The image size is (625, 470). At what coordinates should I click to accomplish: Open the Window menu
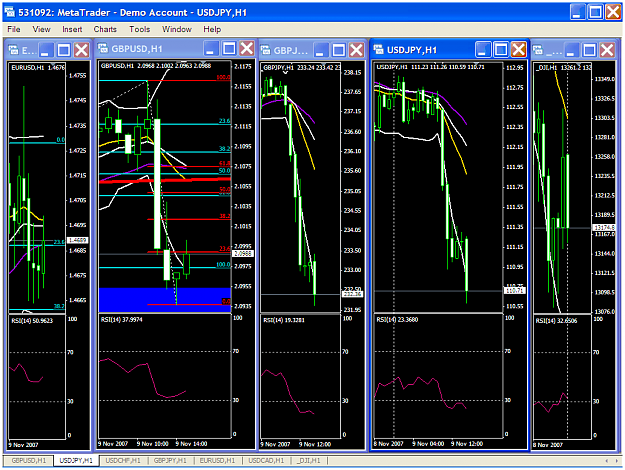tap(177, 29)
